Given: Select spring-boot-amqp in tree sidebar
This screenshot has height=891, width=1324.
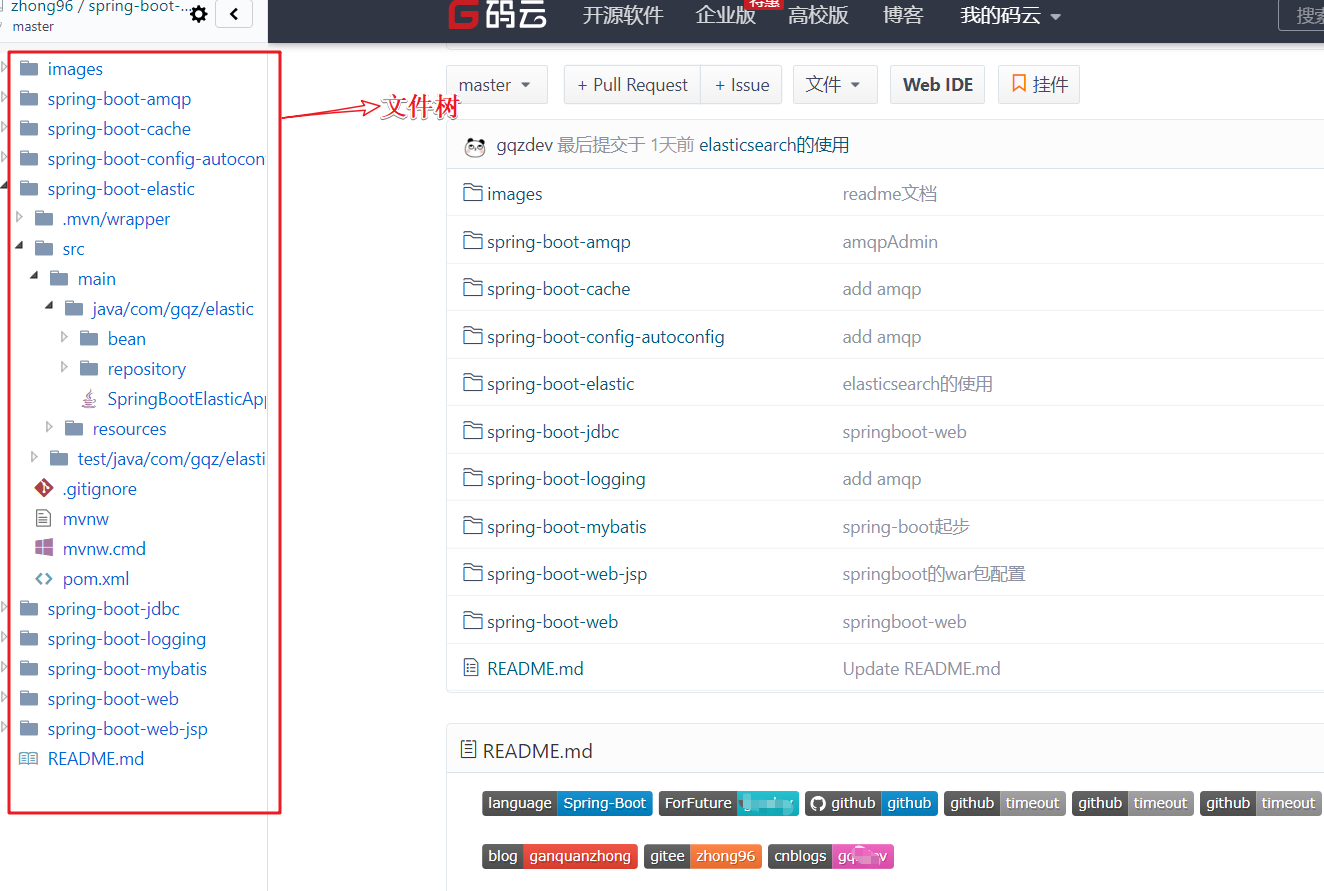Looking at the screenshot, I should (119, 99).
